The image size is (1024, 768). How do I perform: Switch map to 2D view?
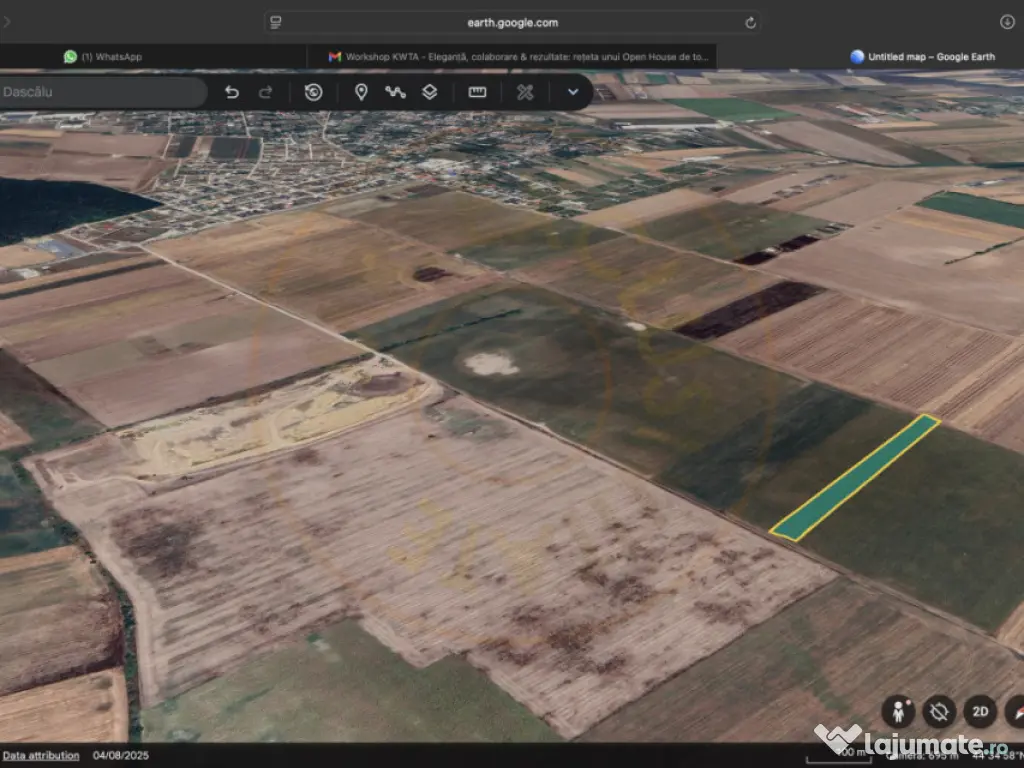coord(980,712)
